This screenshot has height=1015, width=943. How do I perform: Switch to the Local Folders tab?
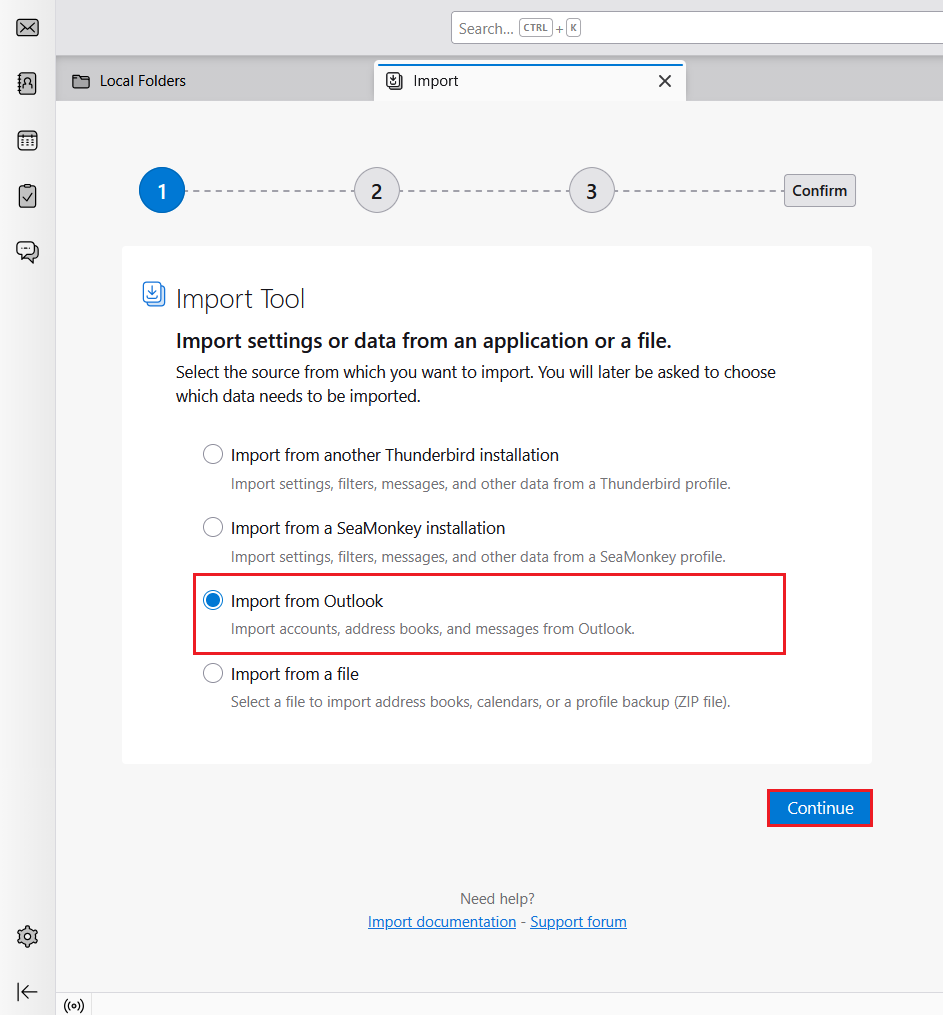[x=215, y=81]
